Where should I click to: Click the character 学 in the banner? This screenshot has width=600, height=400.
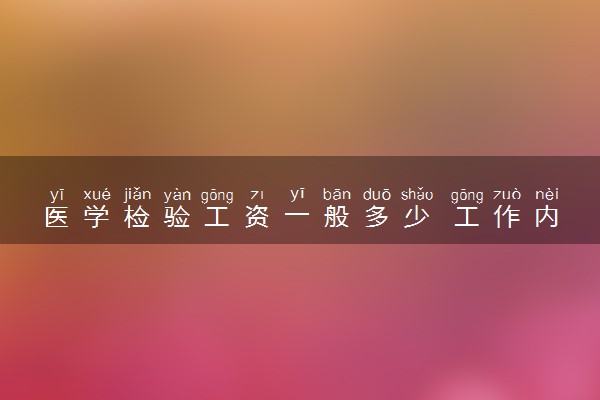[x=97, y=217]
